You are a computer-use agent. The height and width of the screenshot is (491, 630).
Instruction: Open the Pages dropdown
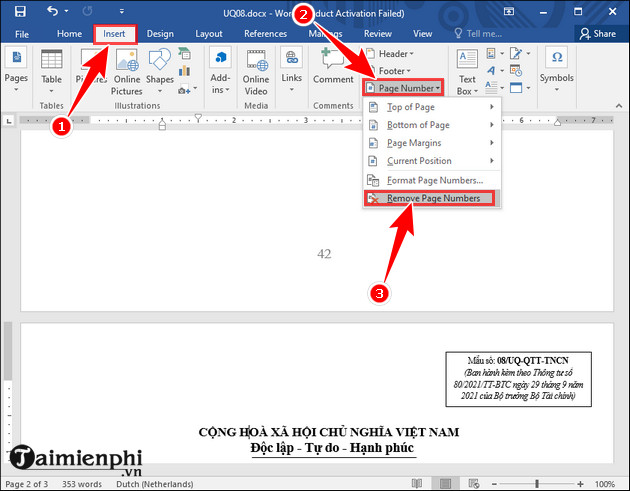[16, 70]
